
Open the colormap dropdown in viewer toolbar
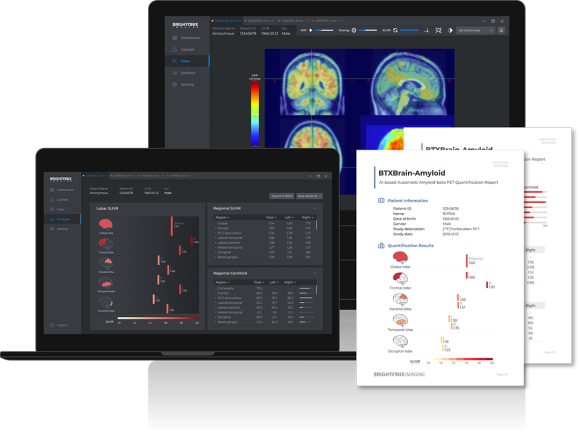[475, 30]
